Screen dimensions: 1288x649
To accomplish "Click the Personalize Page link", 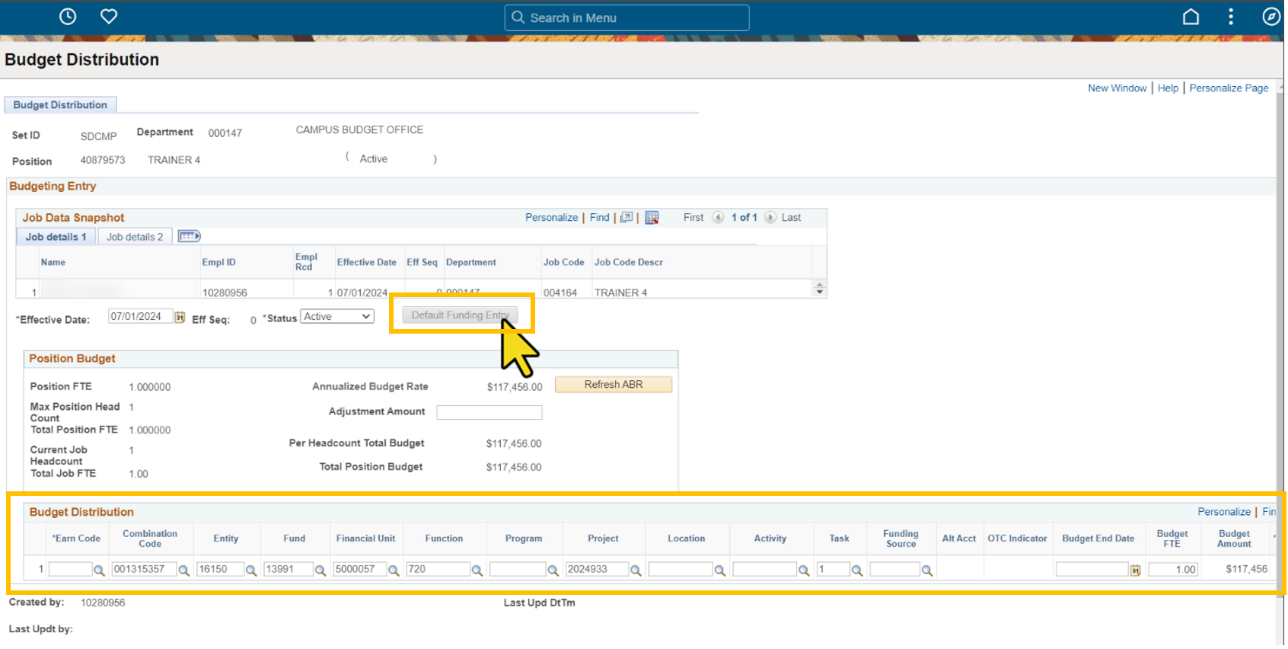I will pyautogui.click(x=1229, y=88).
